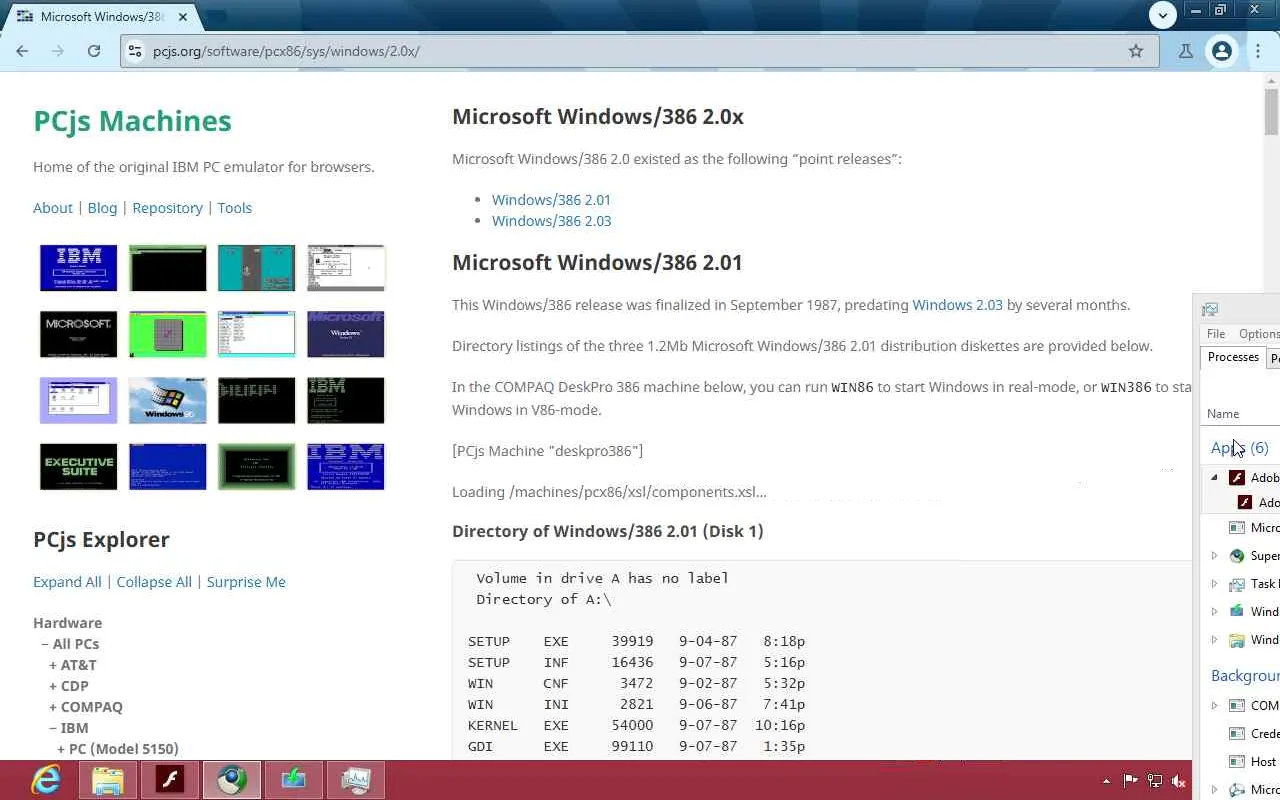
Task: Open the MICROSOFT black screen thumbnail
Action: tap(78, 334)
